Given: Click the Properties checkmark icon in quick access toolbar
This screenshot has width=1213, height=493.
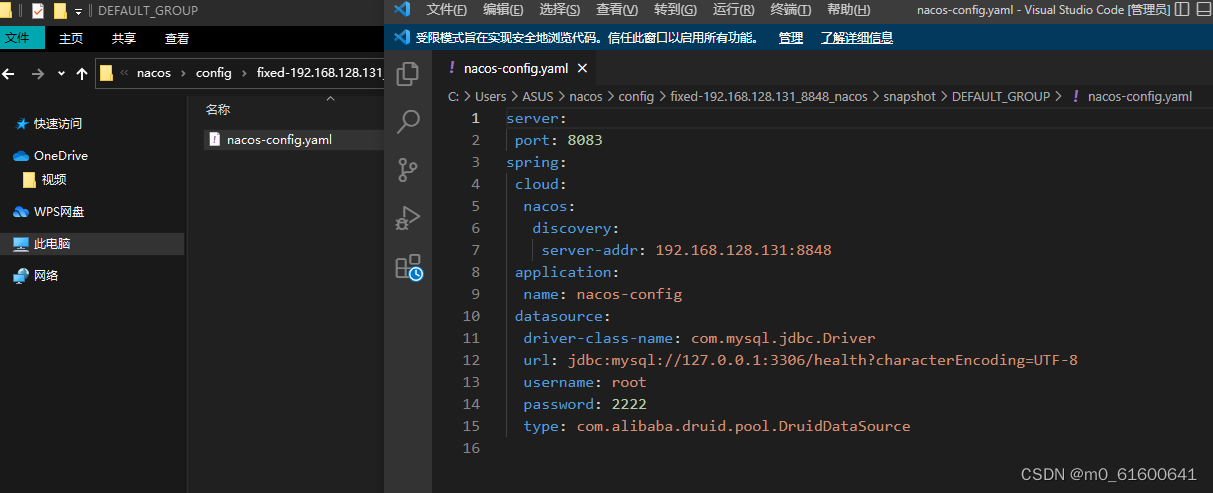Looking at the screenshot, I should tap(38, 10).
